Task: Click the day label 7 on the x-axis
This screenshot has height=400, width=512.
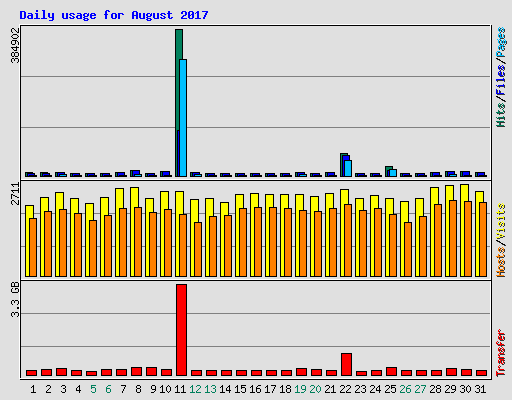Action: [123, 389]
